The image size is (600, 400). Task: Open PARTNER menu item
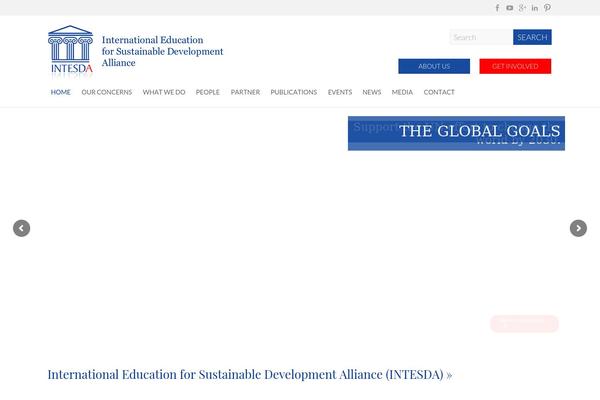coord(245,92)
